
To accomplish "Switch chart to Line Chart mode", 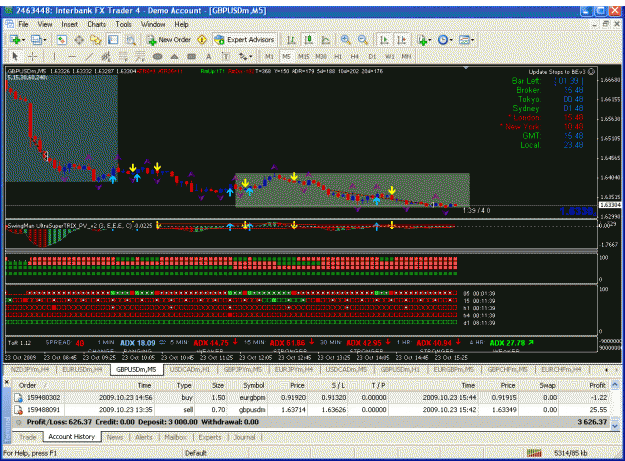I will (326, 40).
